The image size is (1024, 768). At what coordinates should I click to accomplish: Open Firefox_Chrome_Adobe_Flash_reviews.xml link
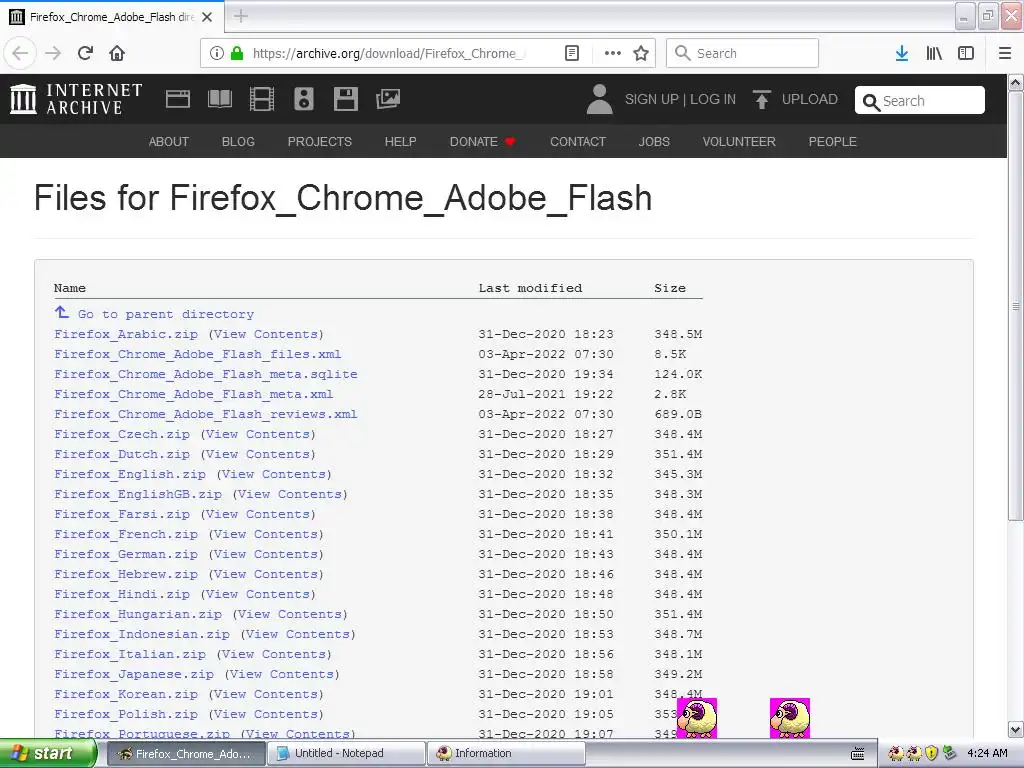(x=206, y=414)
